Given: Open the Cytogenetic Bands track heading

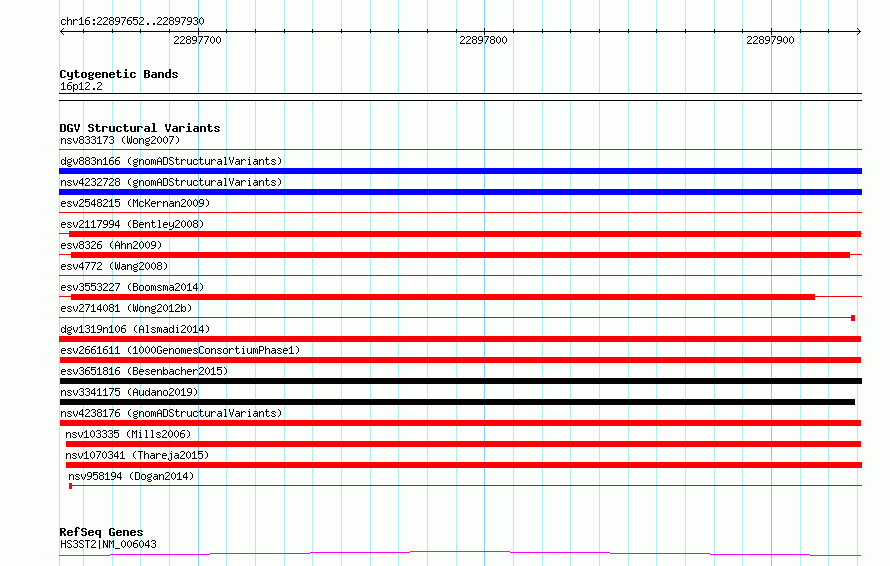Looking at the screenshot, I should [x=119, y=74].
